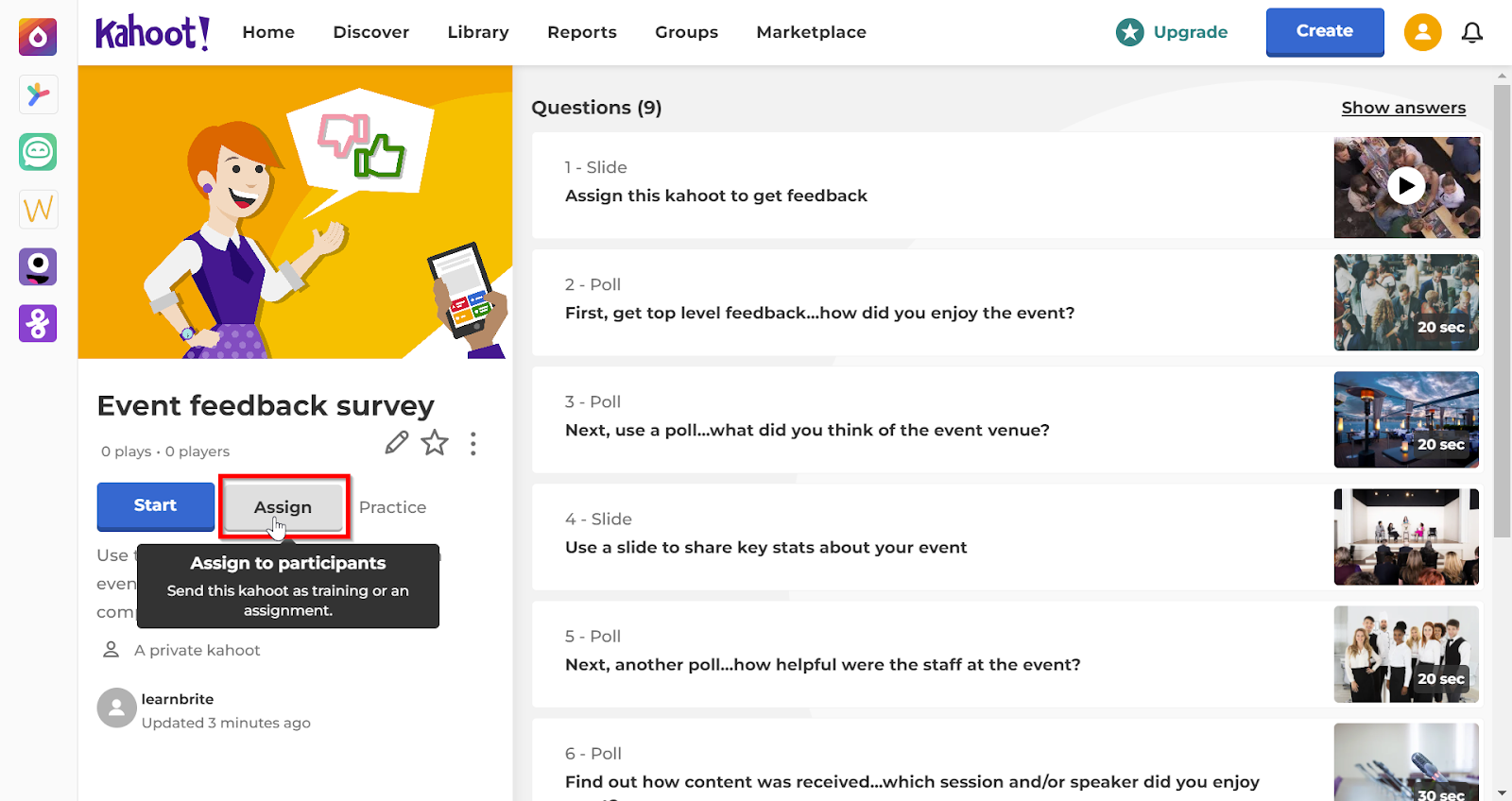The width and height of the screenshot is (1512, 801).
Task: Open the purple one-eyed character app icon
Action: (x=38, y=266)
